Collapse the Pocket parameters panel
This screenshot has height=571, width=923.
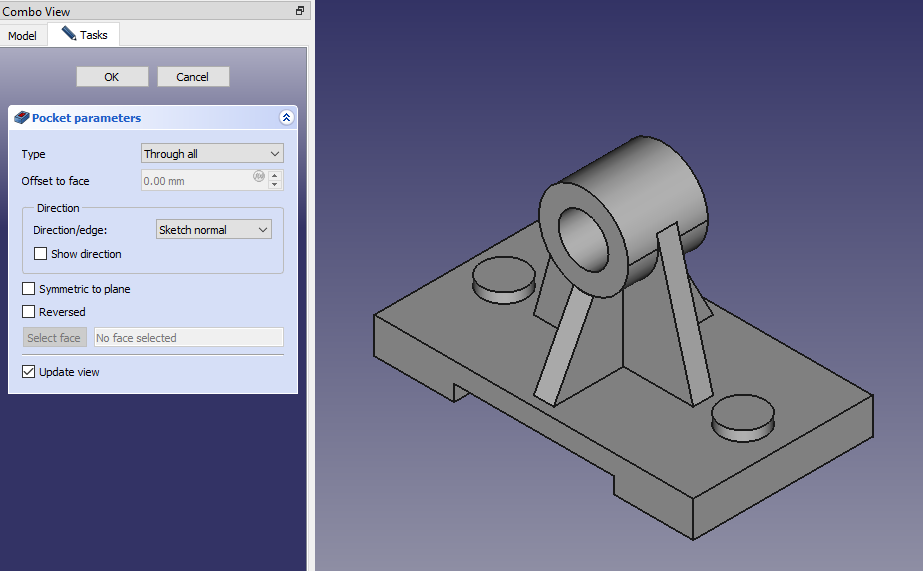click(x=286, y=118)
